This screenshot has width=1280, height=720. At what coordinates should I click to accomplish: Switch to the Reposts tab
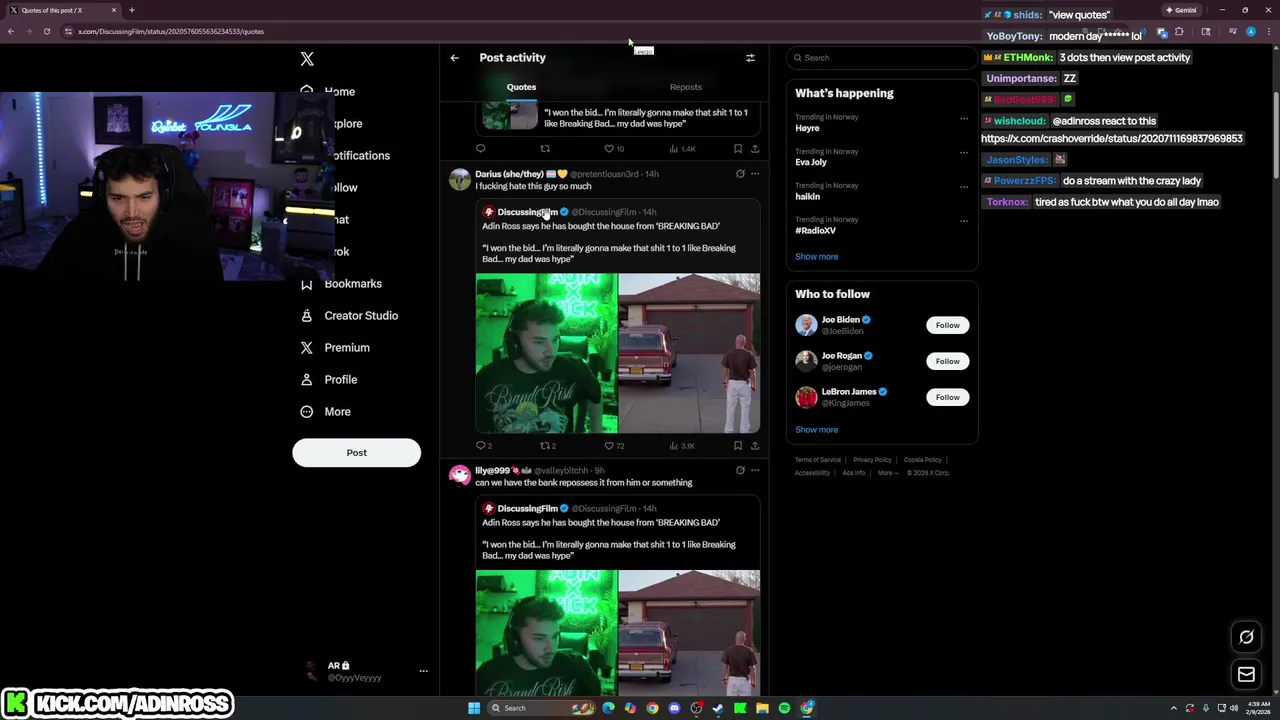point(686,87)
